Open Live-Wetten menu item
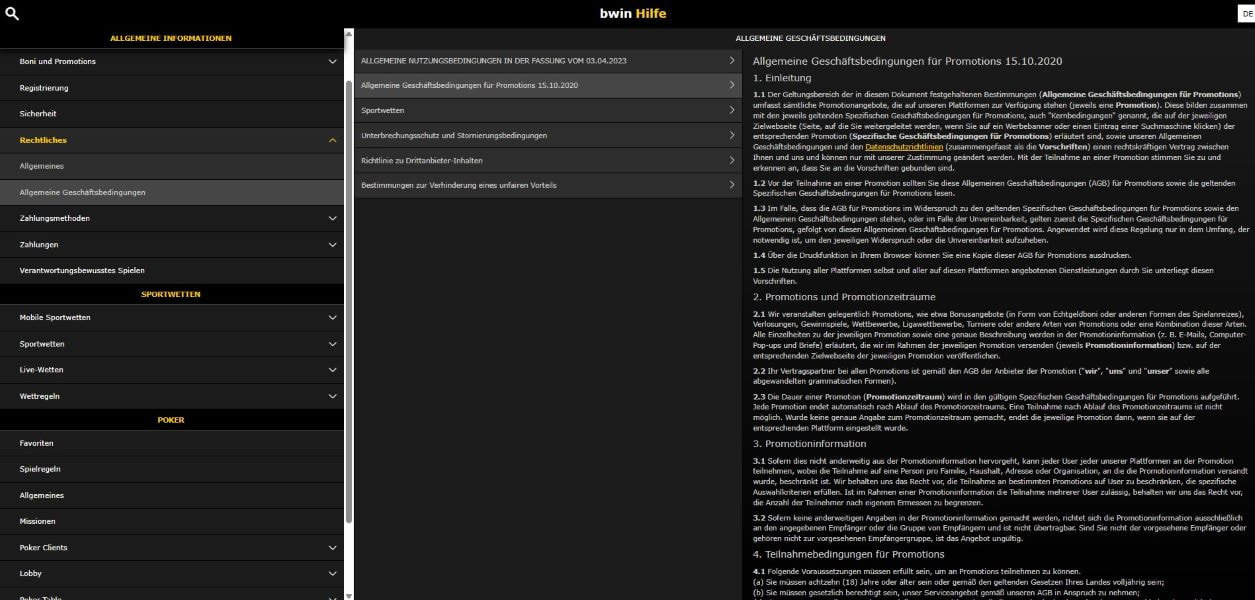This screenshot has height=600, width=1255. coord(41,370)
